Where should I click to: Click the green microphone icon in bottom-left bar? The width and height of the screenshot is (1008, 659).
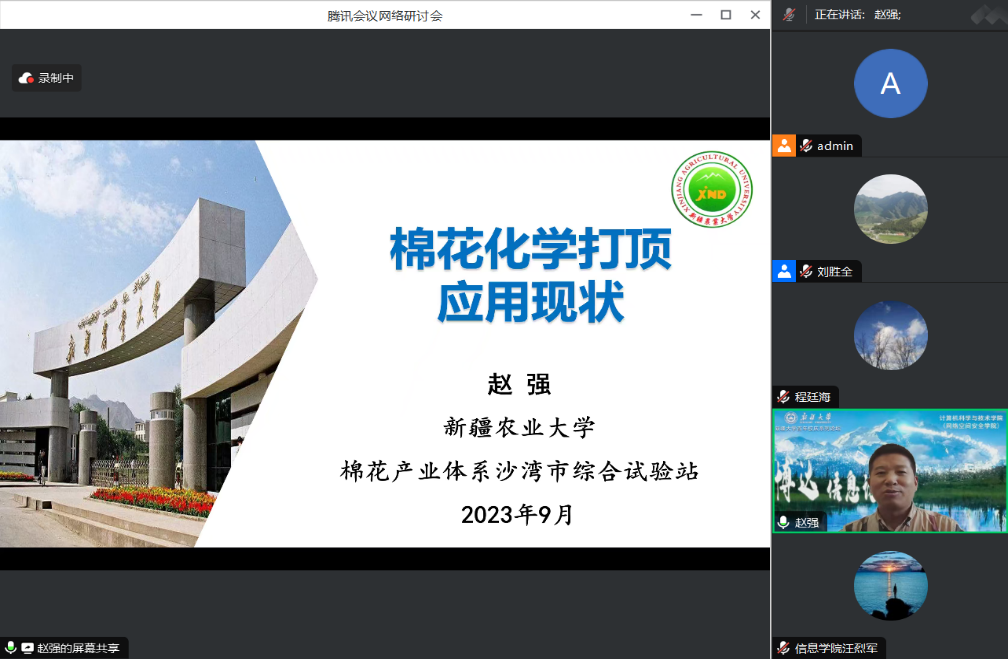point(10,648)
